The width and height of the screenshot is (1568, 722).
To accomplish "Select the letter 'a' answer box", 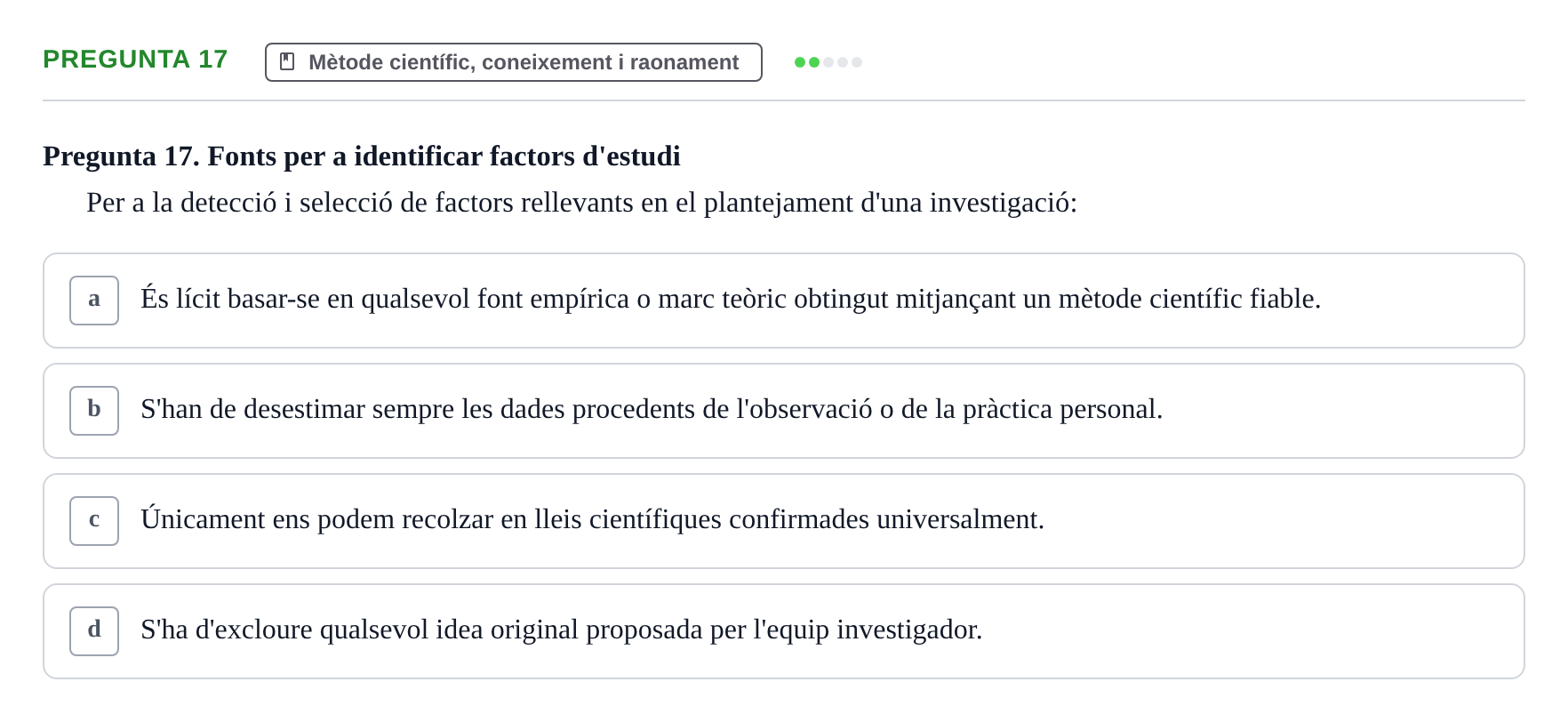I will click(94, 301).
